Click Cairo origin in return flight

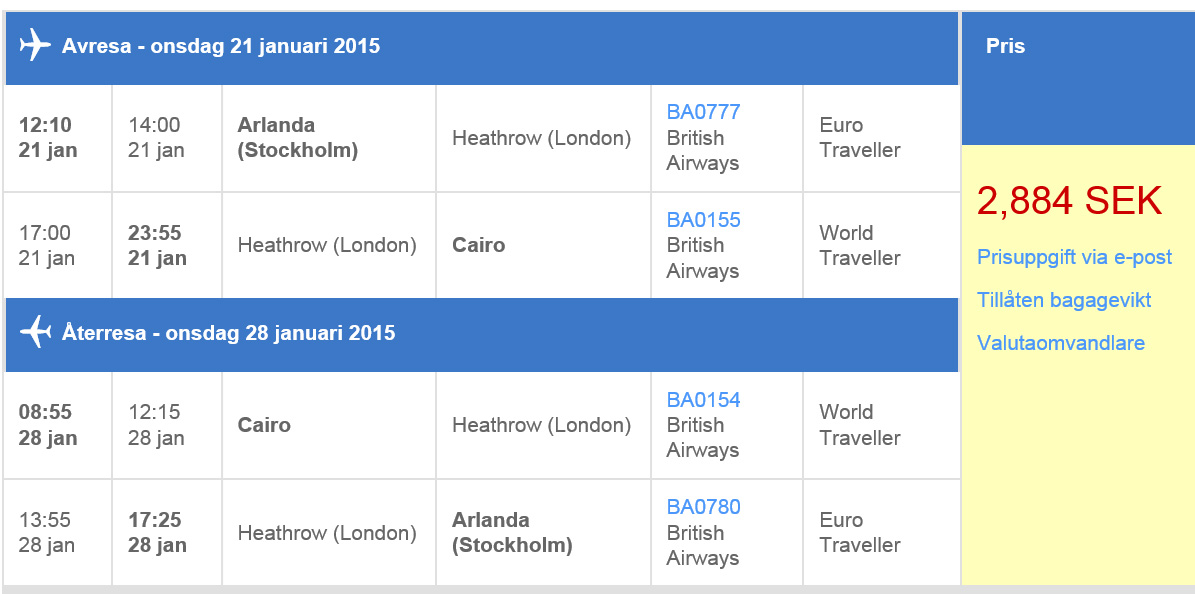coord(264,425)
